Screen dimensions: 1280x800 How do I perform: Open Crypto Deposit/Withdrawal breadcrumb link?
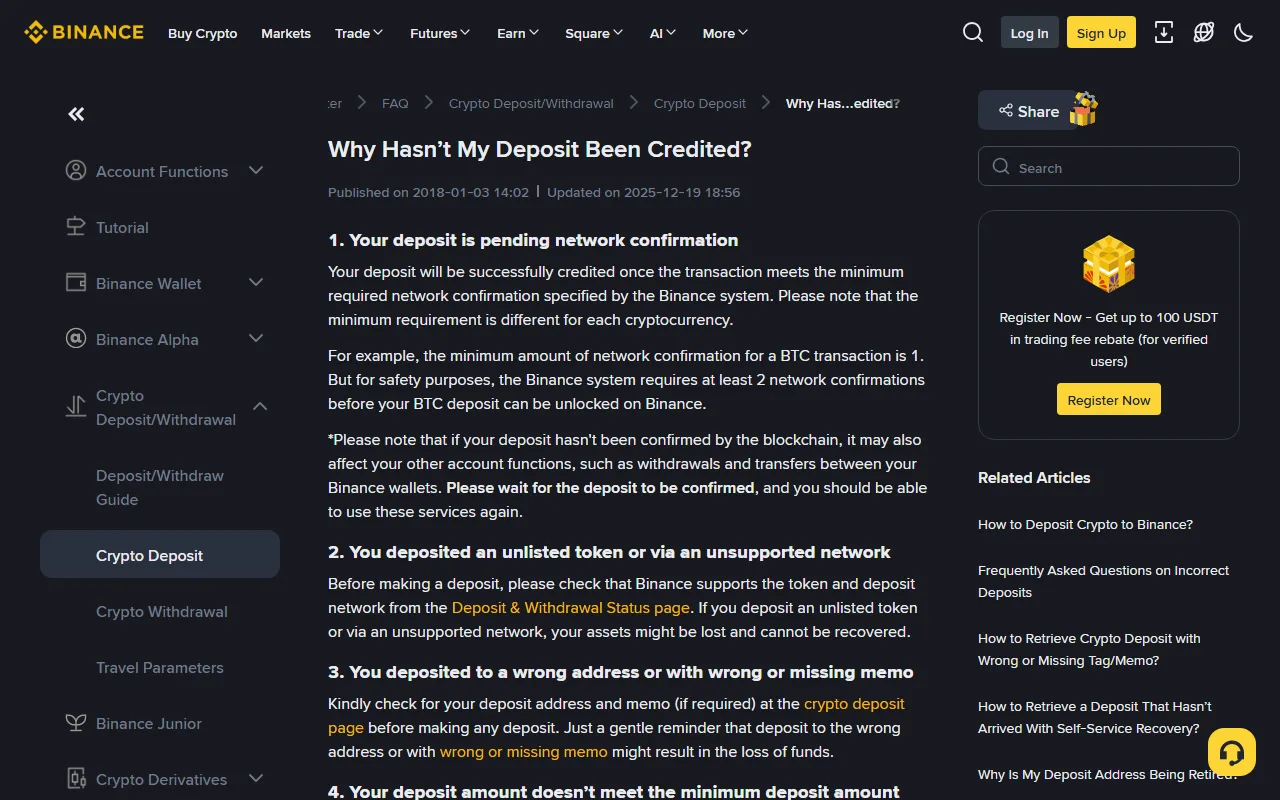(x=531, y=104)
